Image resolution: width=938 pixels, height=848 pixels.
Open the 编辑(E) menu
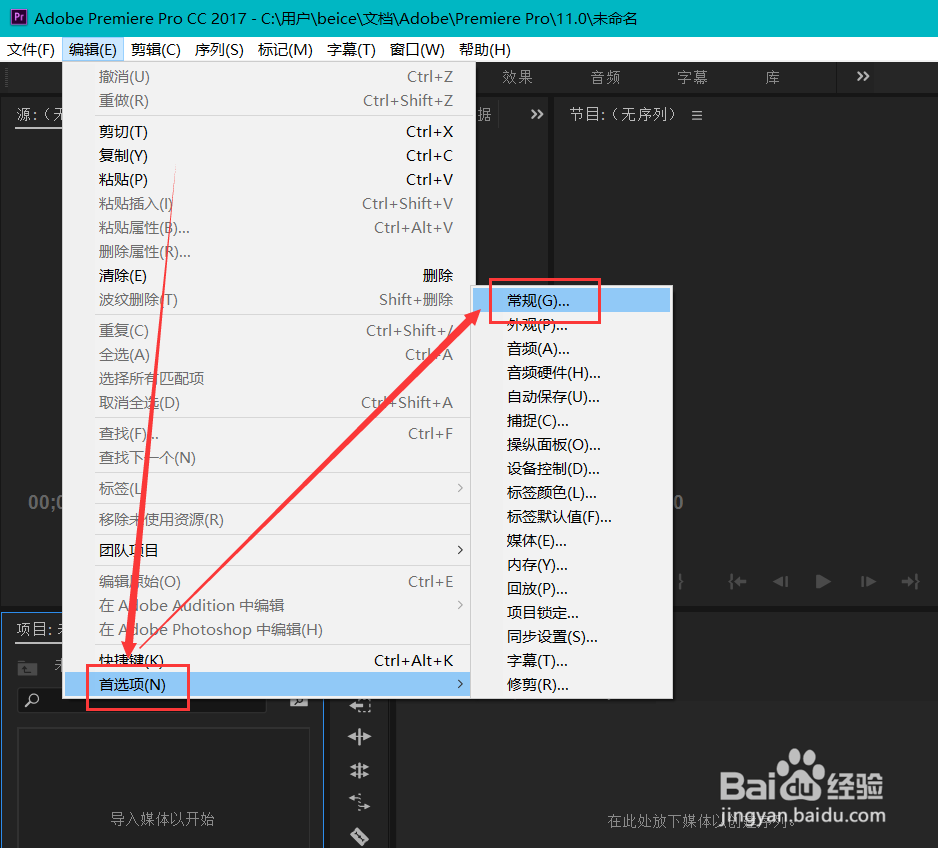point(93,50)
